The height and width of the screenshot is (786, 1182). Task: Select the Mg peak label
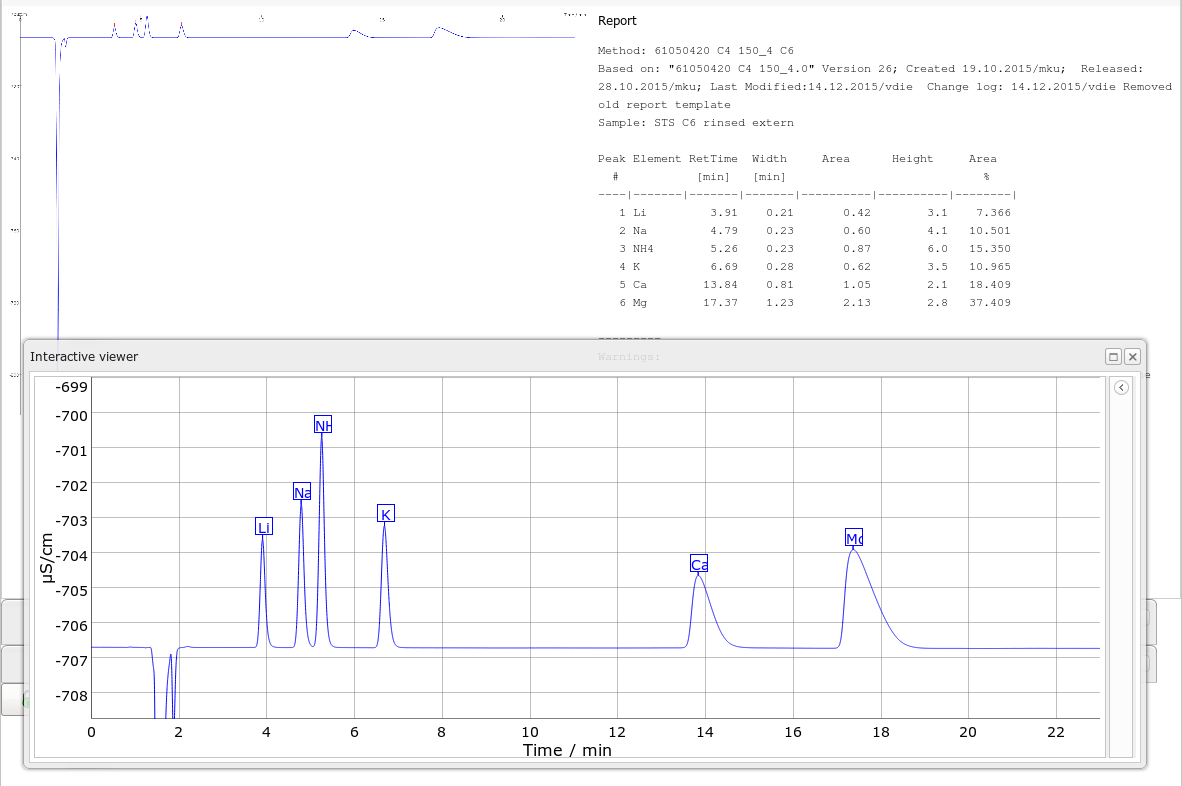click(x=853, y=538)
